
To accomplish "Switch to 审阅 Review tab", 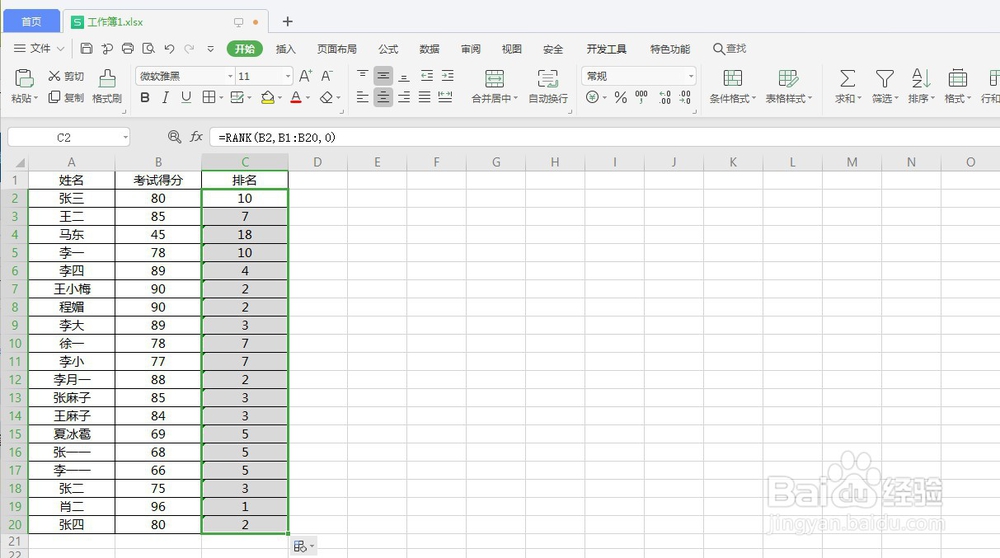I will click(x=471, y=49).
